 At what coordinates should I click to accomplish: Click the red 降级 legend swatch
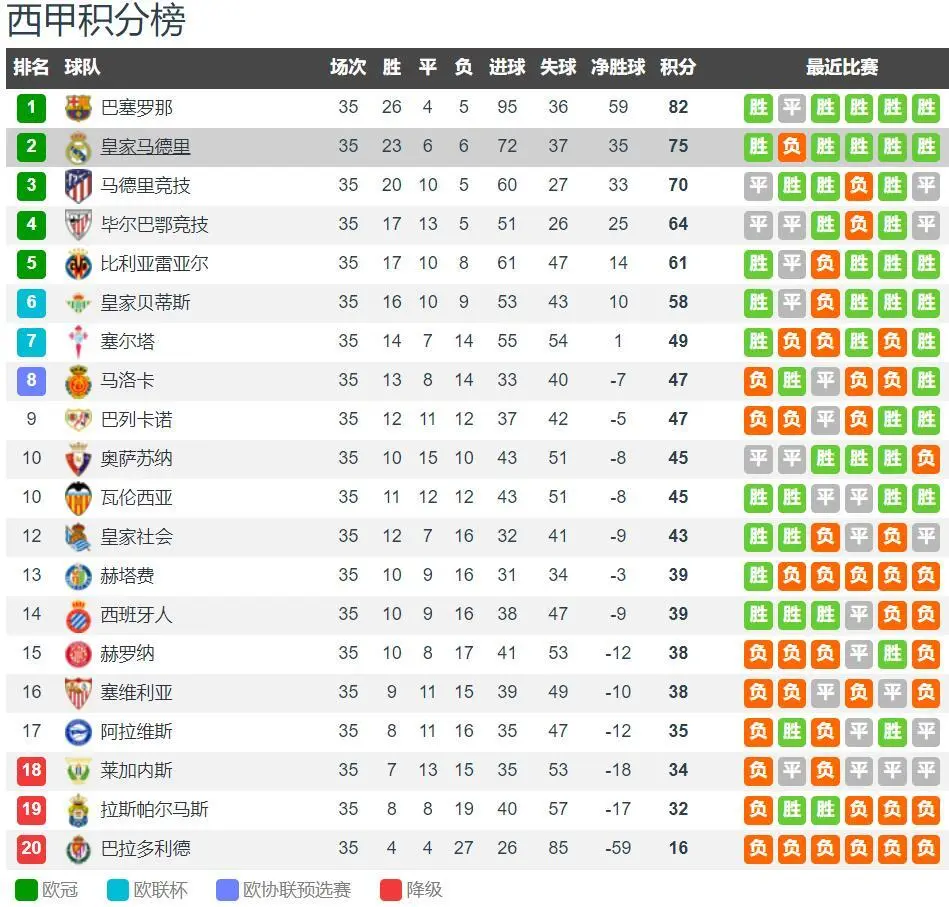click(x=390, y=890)
